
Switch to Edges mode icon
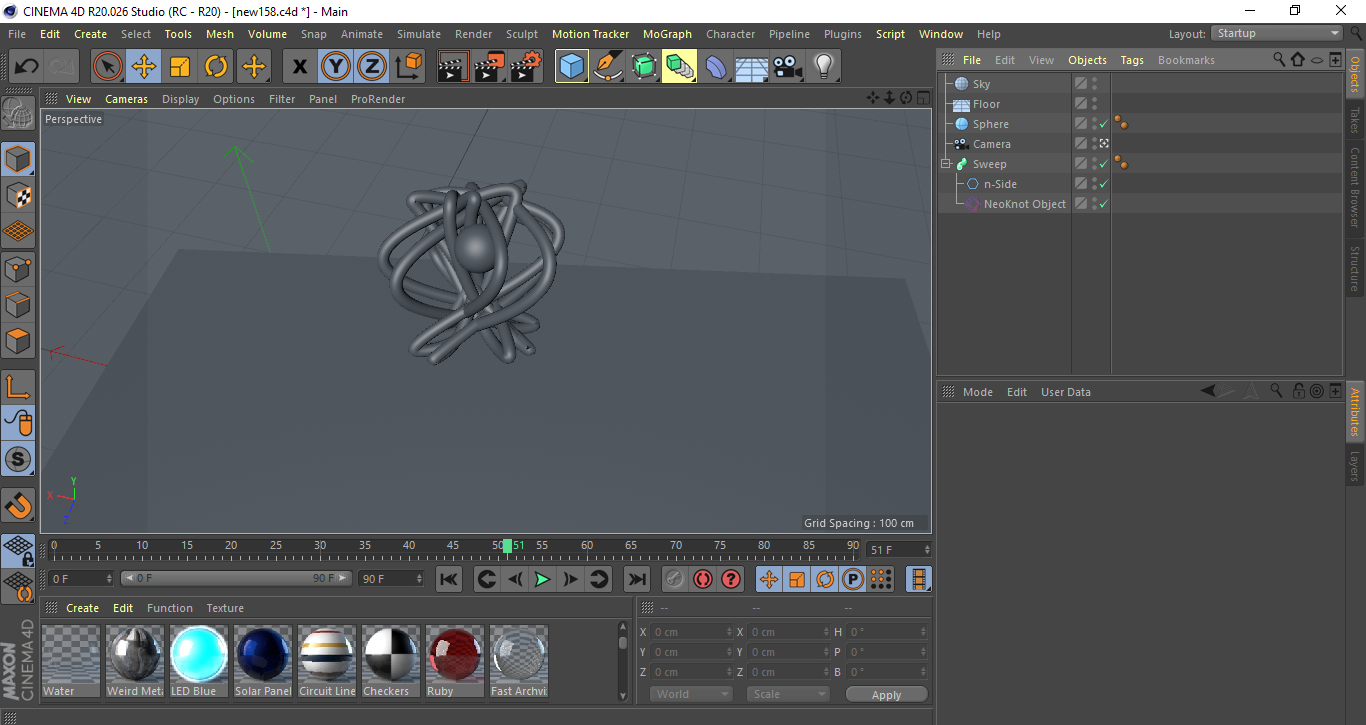click(18, 304)
